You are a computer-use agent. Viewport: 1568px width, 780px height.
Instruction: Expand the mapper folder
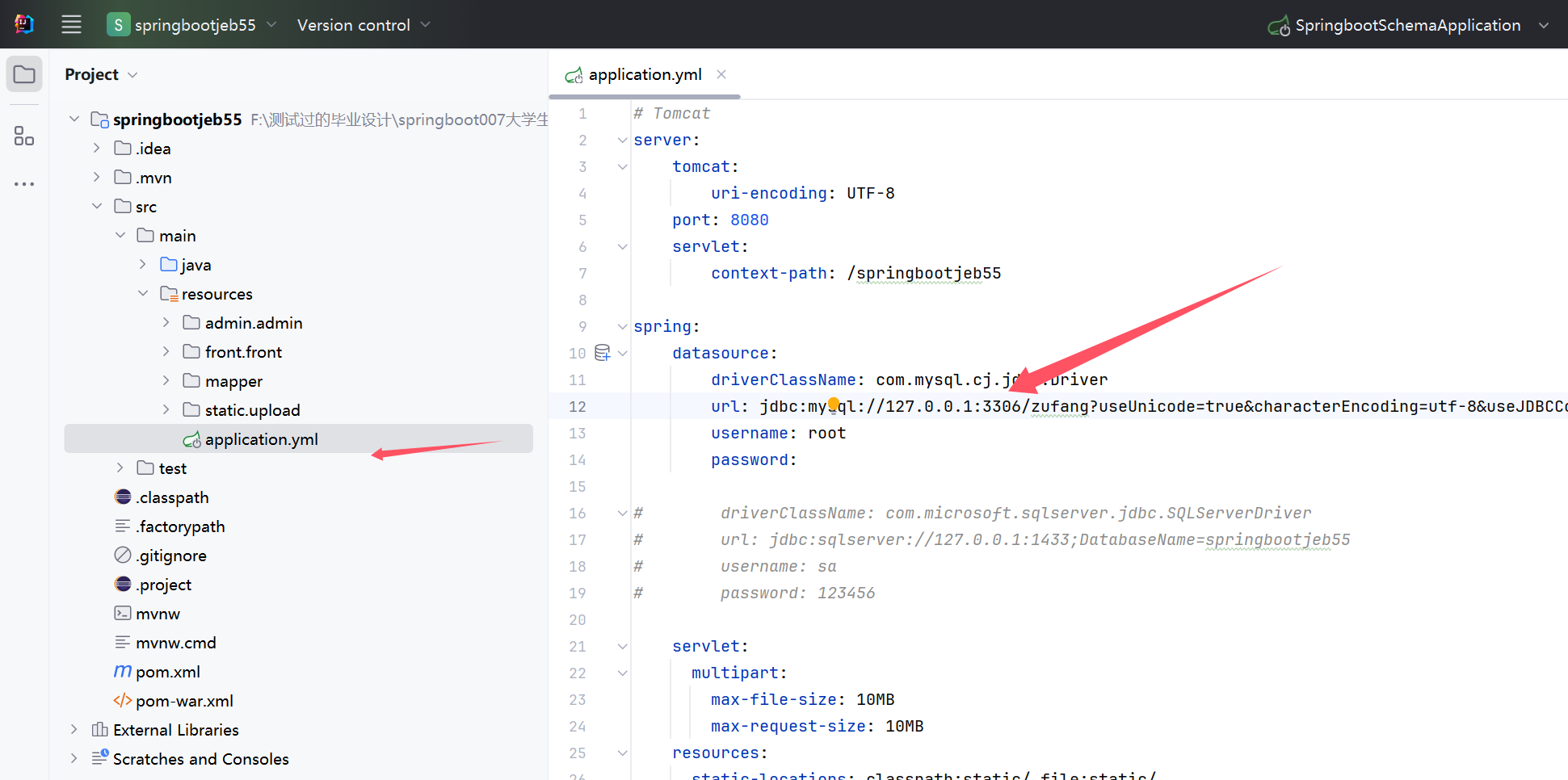[x=166, y=380]
